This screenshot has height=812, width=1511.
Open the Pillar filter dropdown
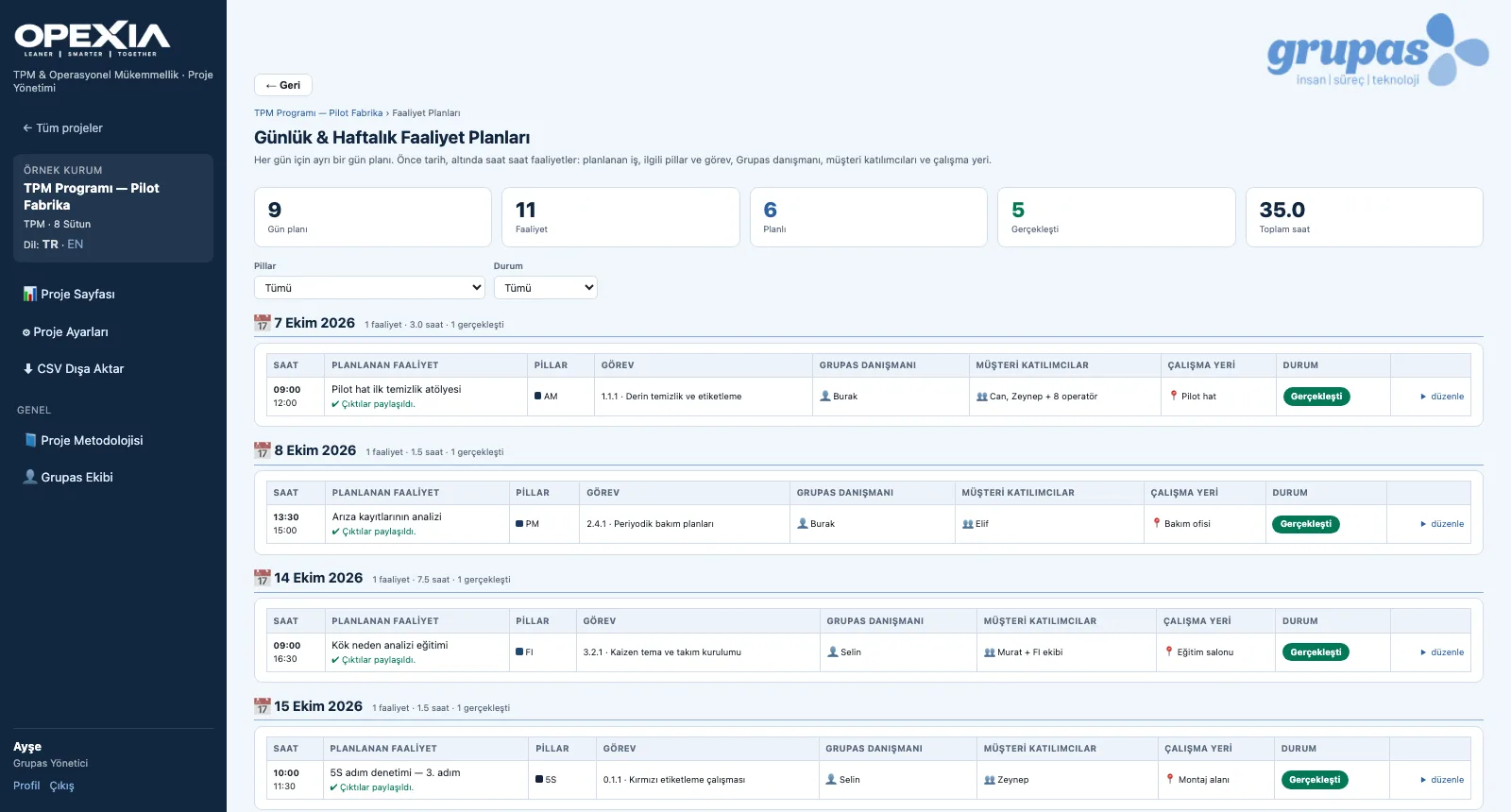(369, 288)
